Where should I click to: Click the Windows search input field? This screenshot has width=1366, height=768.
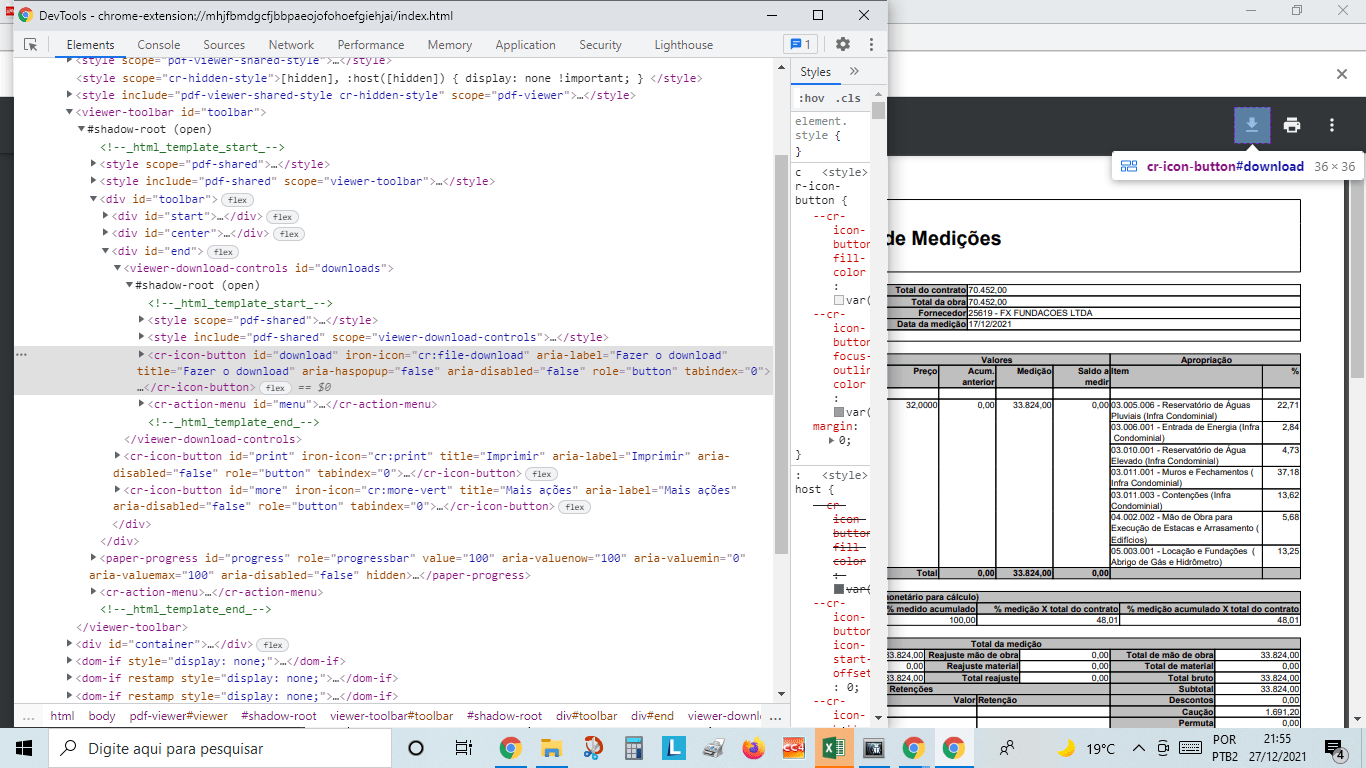[200, 747]
